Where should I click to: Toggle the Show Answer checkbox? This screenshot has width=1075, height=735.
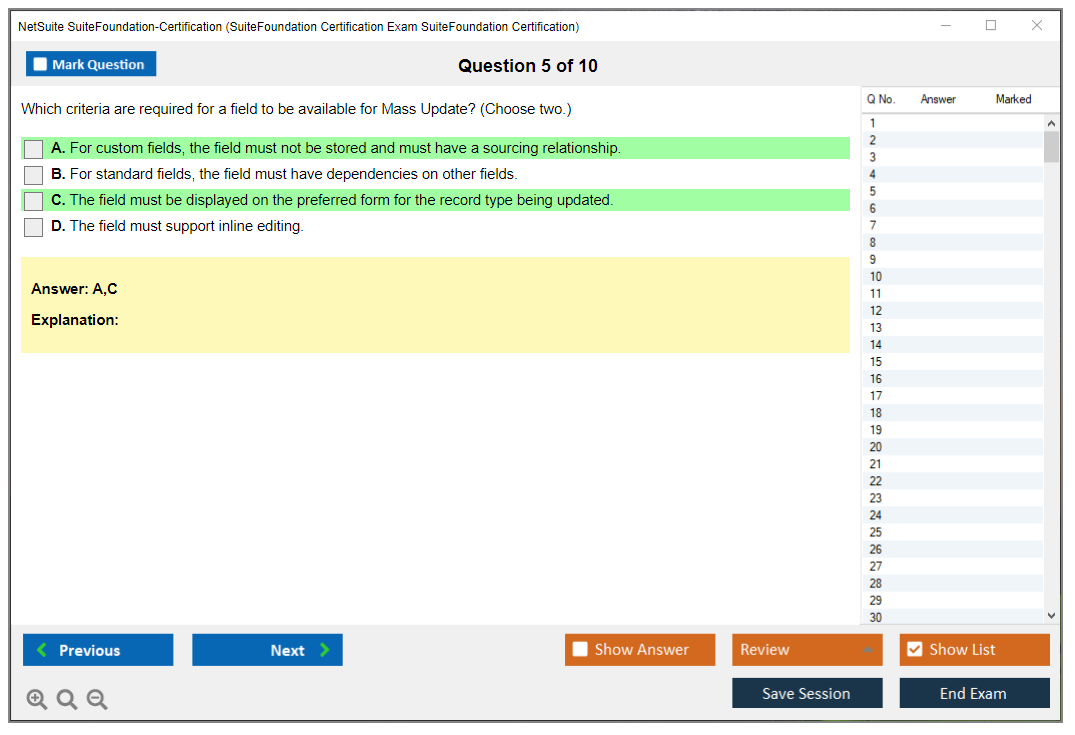point(580,649)
